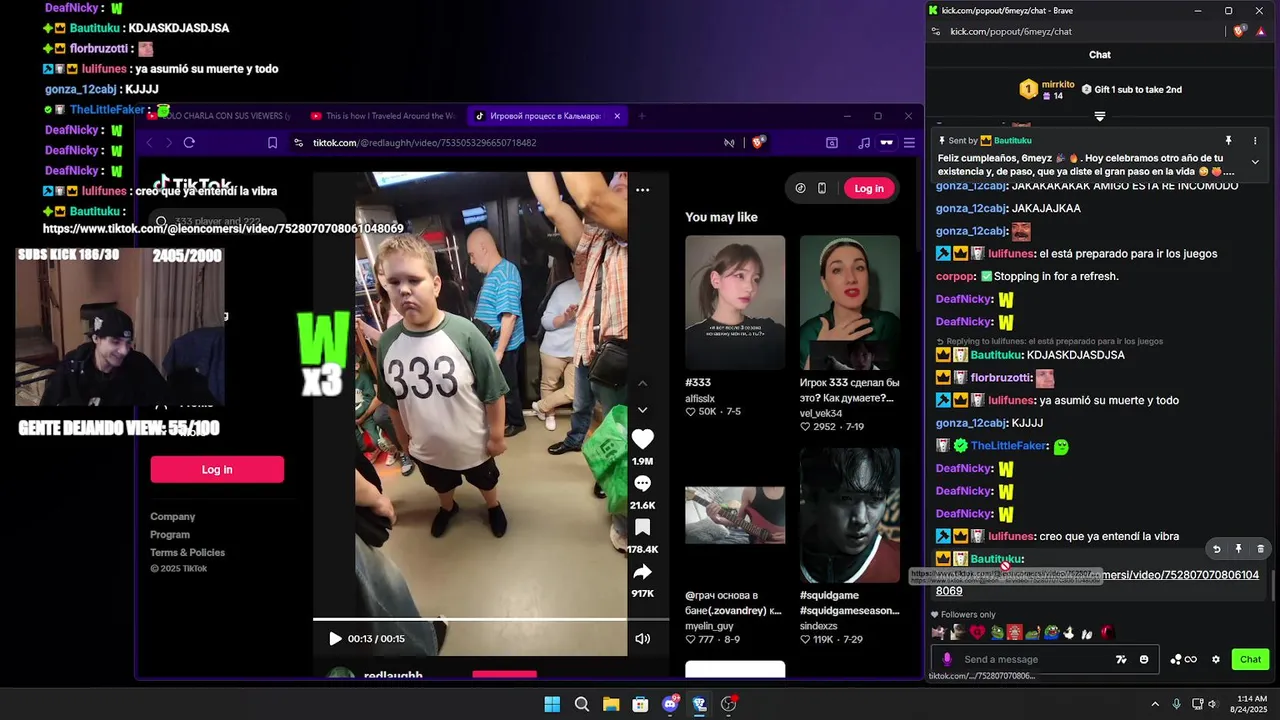This screenshot has height=720, width=1280.
Task: Open the Company footer link
Action: 173,517
